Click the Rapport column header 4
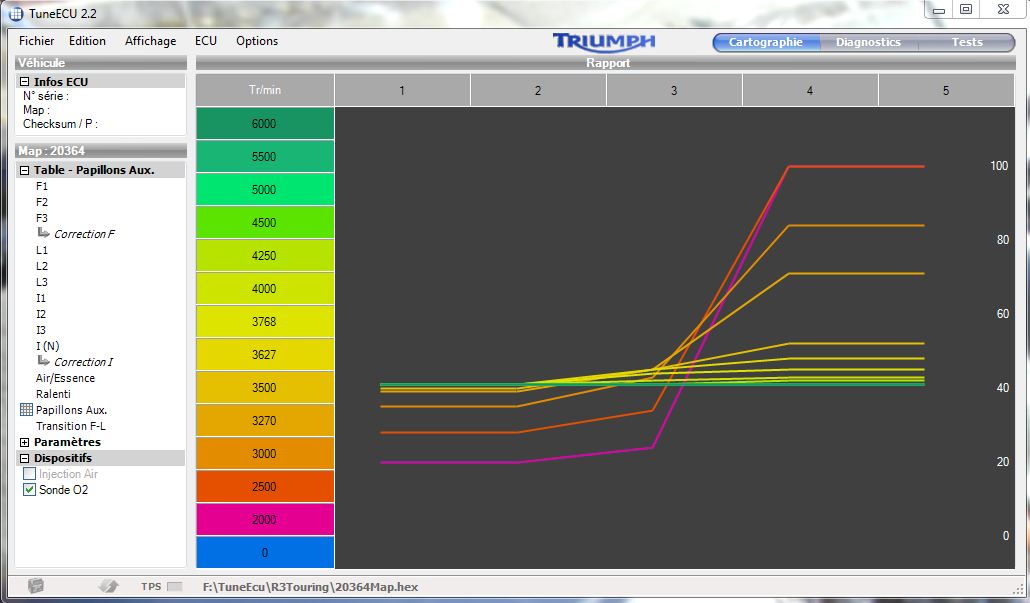 (x=810, y=90)
